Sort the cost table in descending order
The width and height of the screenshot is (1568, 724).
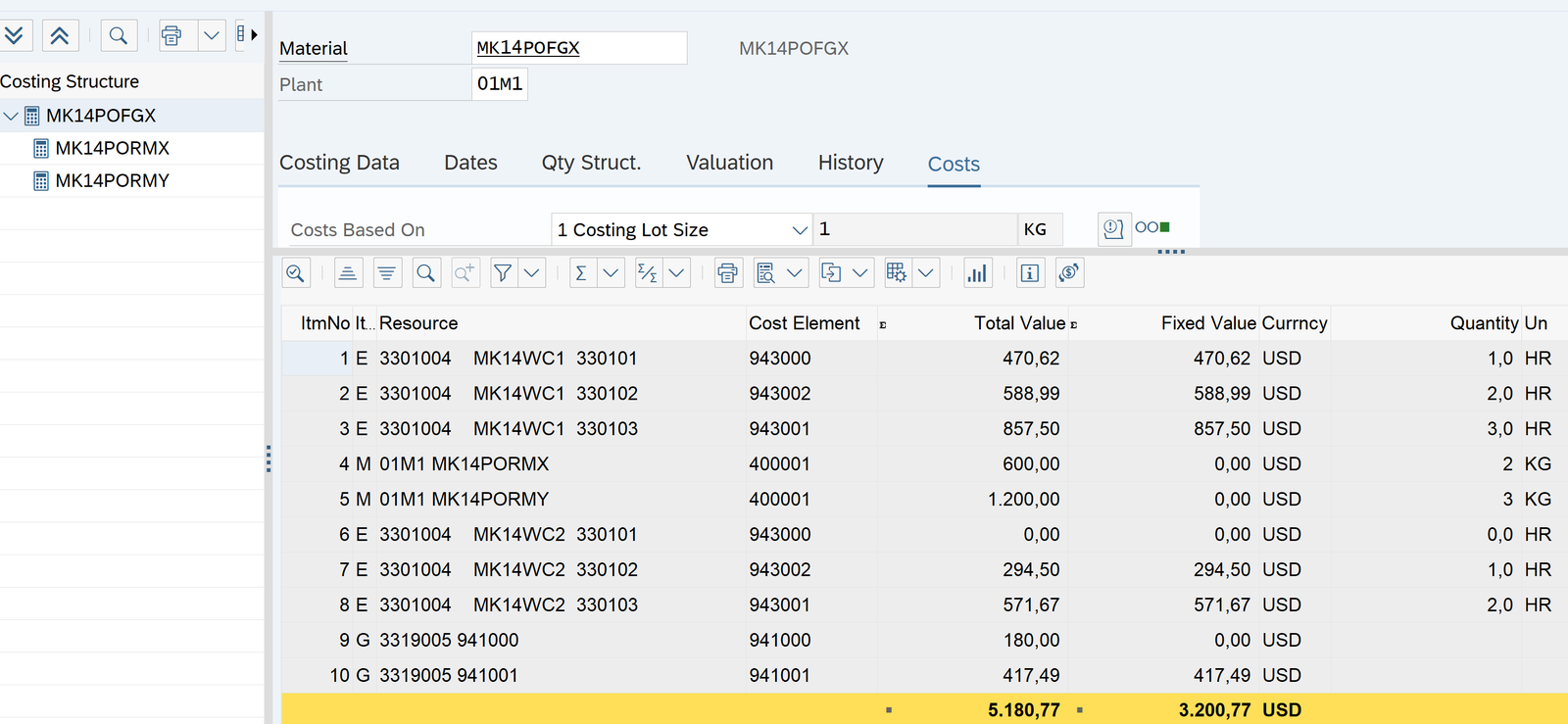[387, 273]
